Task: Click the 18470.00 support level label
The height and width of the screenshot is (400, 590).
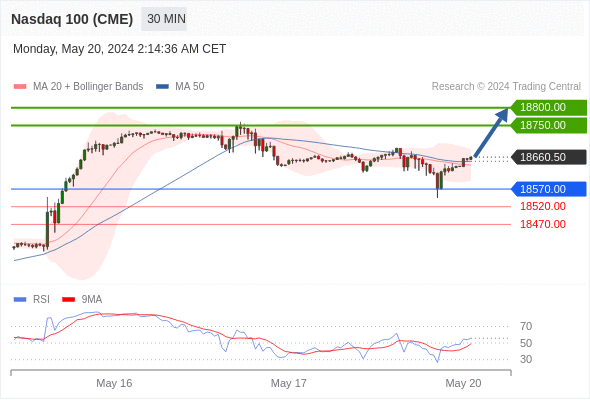Action: [x=543, y=224]
